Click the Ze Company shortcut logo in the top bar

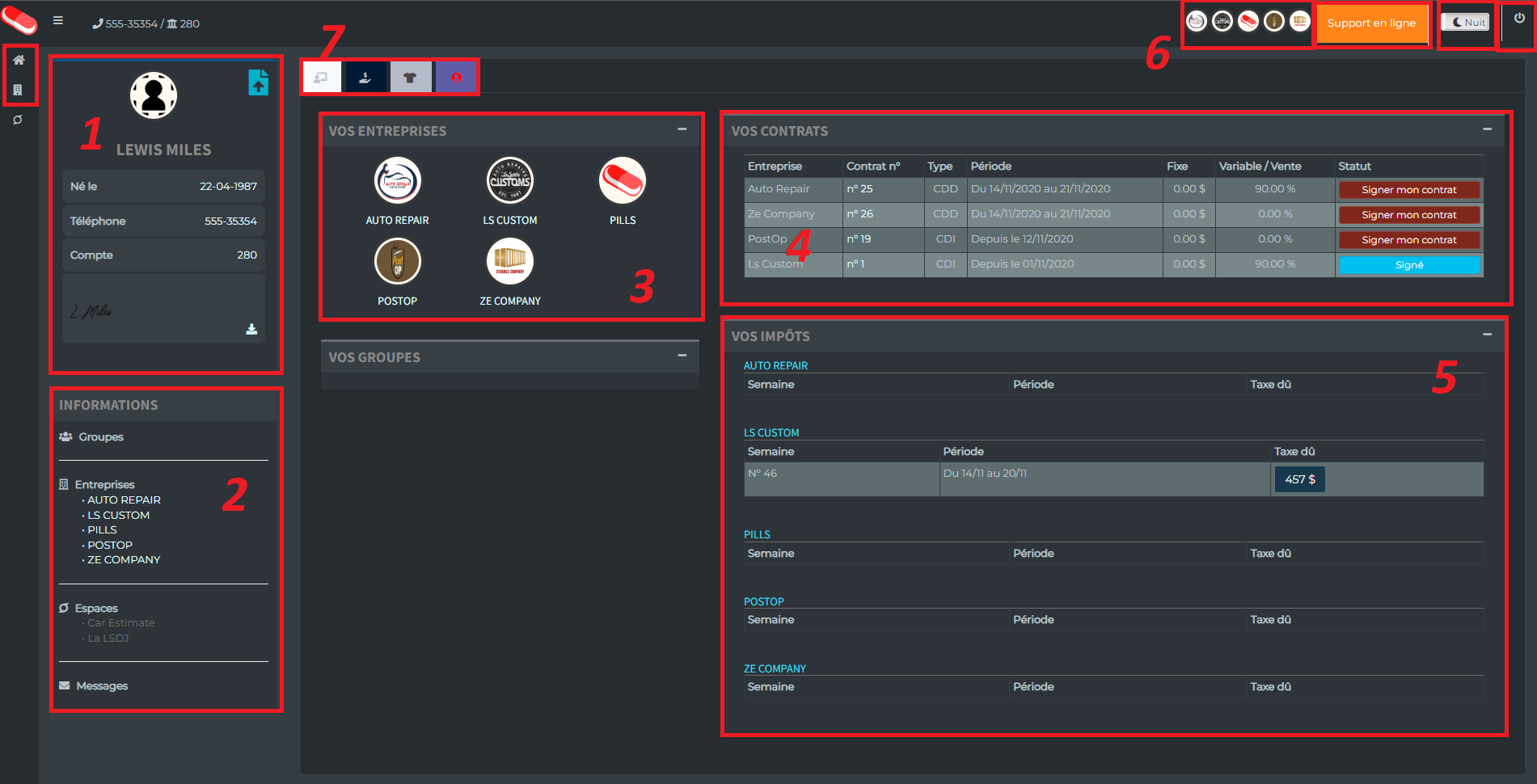(1300, 22)
